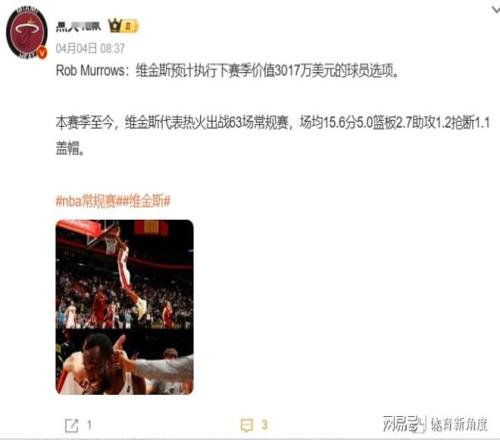
Task: Click the season stats paragraph text
Action: pyautogui.click(x=273, y=123)
